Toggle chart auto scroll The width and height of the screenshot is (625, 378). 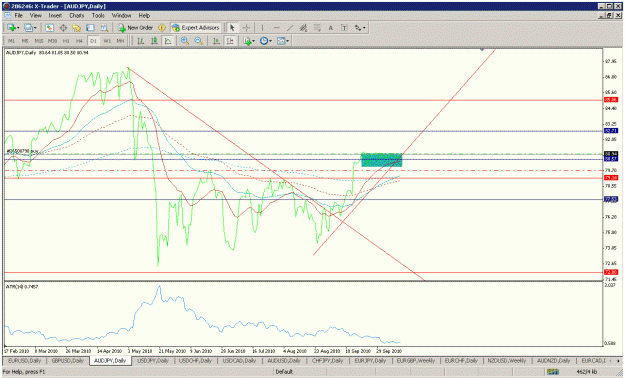pyautogui.click(x=216, y=41)
